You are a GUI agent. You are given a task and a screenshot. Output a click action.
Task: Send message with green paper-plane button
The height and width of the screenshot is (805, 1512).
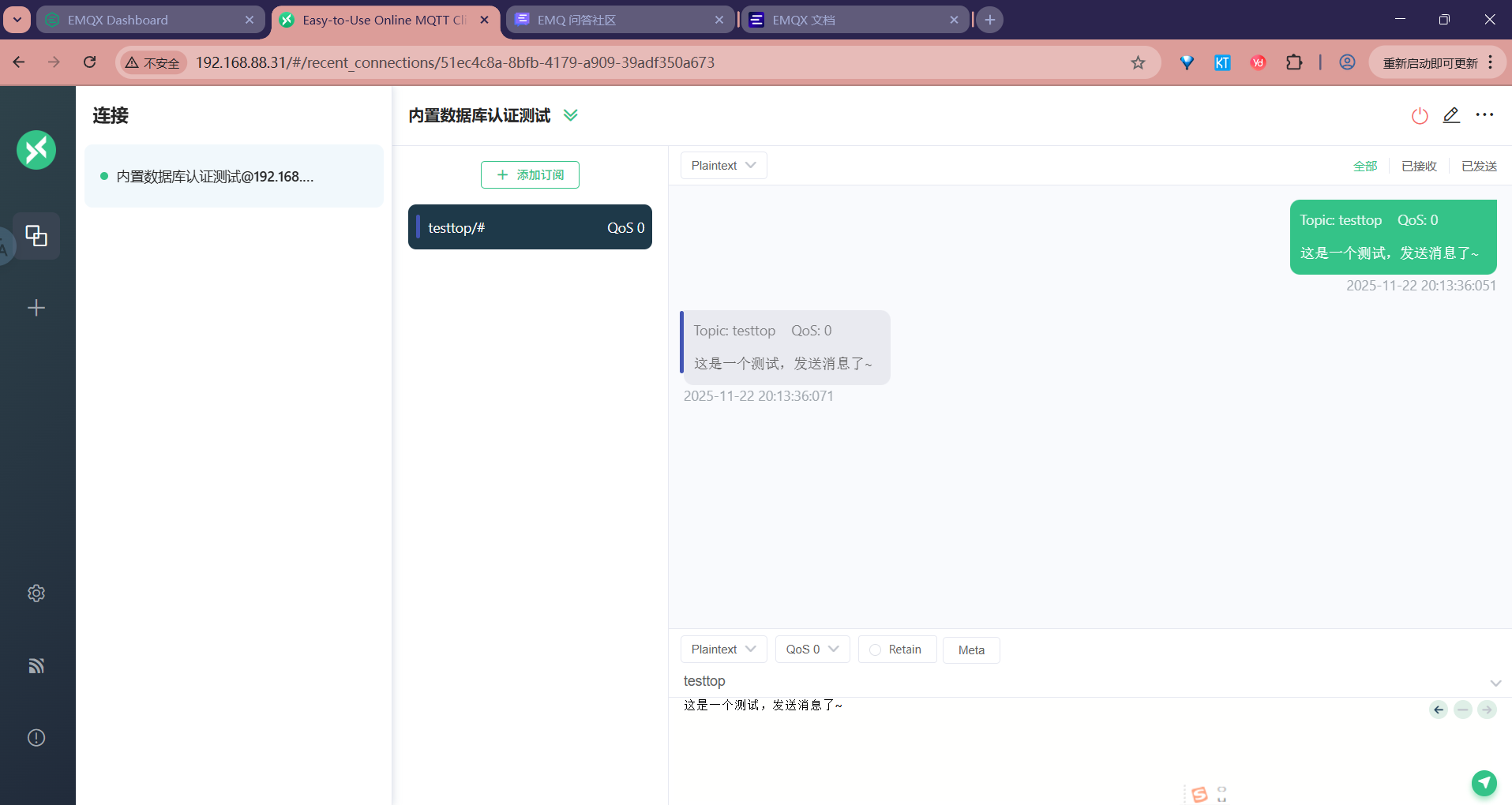[x=1484, y=783]
